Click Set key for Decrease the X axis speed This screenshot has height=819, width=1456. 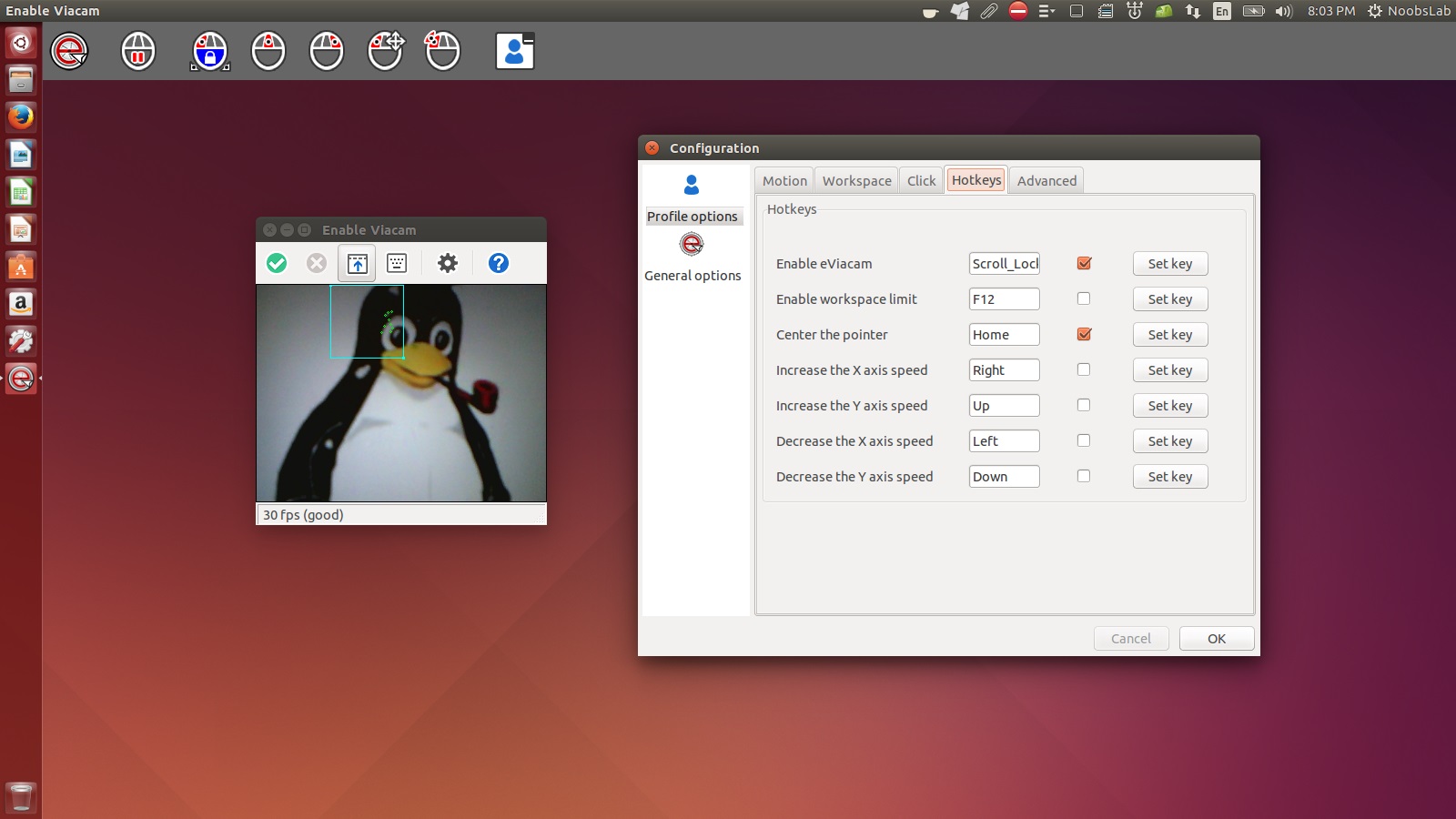tap(1170, 441)
